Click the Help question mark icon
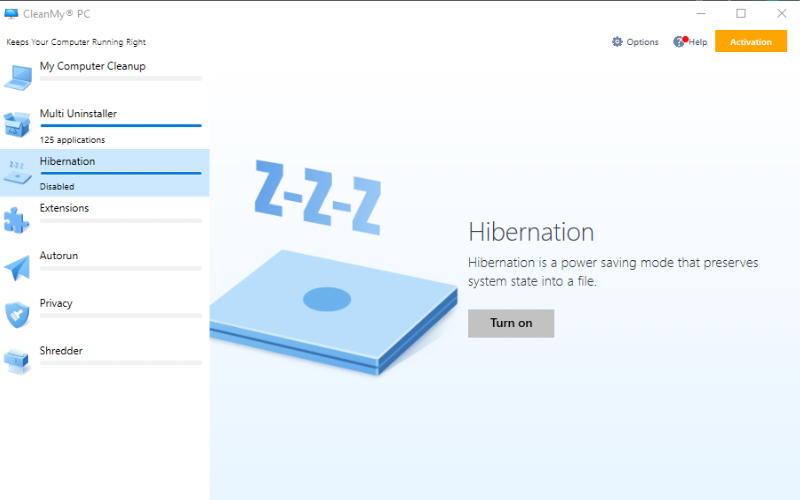800x500 pixels. [x=679, y=42]
